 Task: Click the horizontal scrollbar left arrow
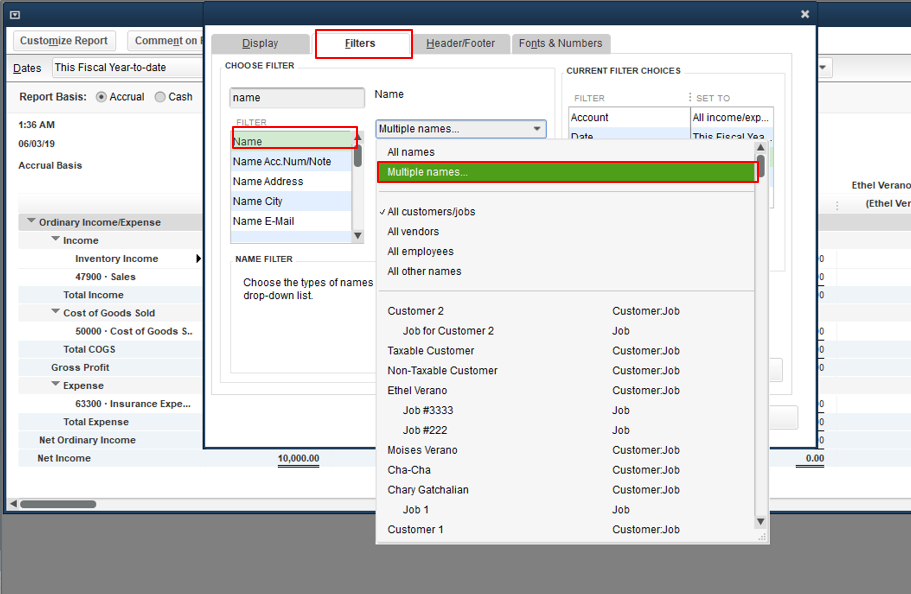tap(13, 504)
